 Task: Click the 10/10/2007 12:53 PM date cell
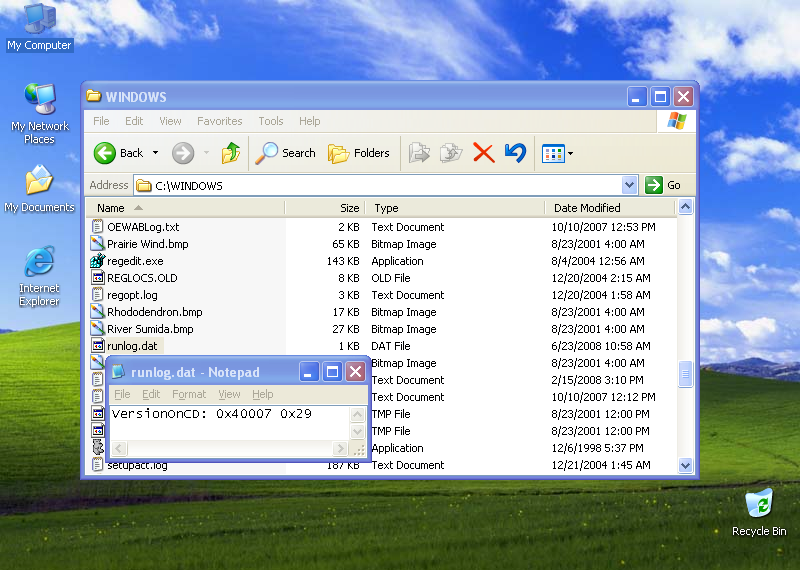pyautogui.click(x=603, y=227)
